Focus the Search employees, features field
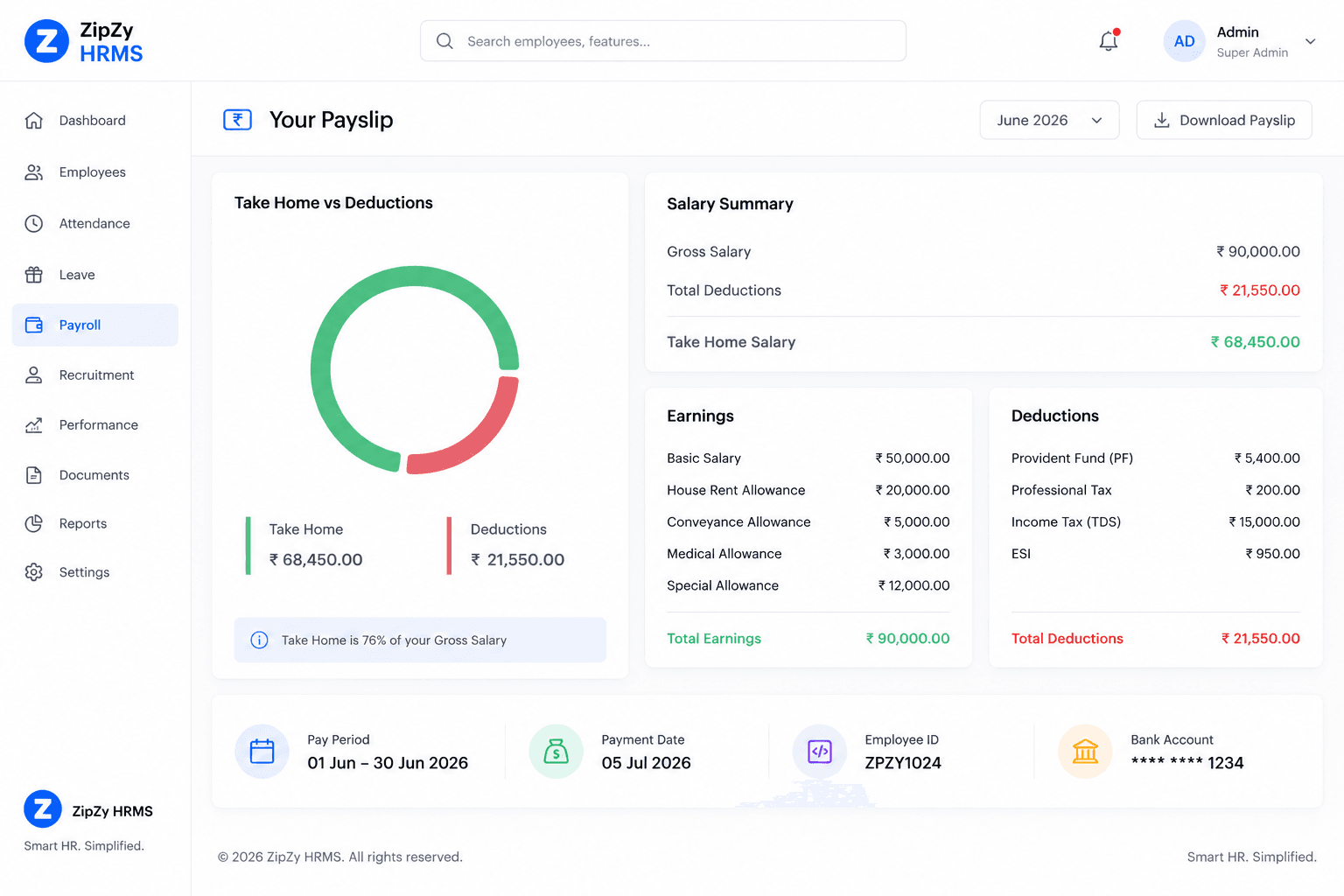This screenshot has width=1344, height=896. point(663,41)
